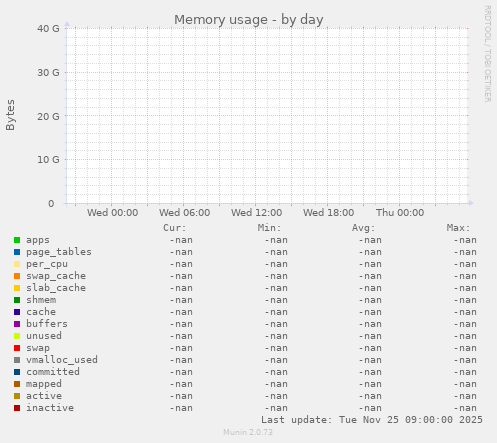The height and width of the screenshot is (443, 497).
Task: Select the swap_cache legend label
Action: click(x=56, y=276)
